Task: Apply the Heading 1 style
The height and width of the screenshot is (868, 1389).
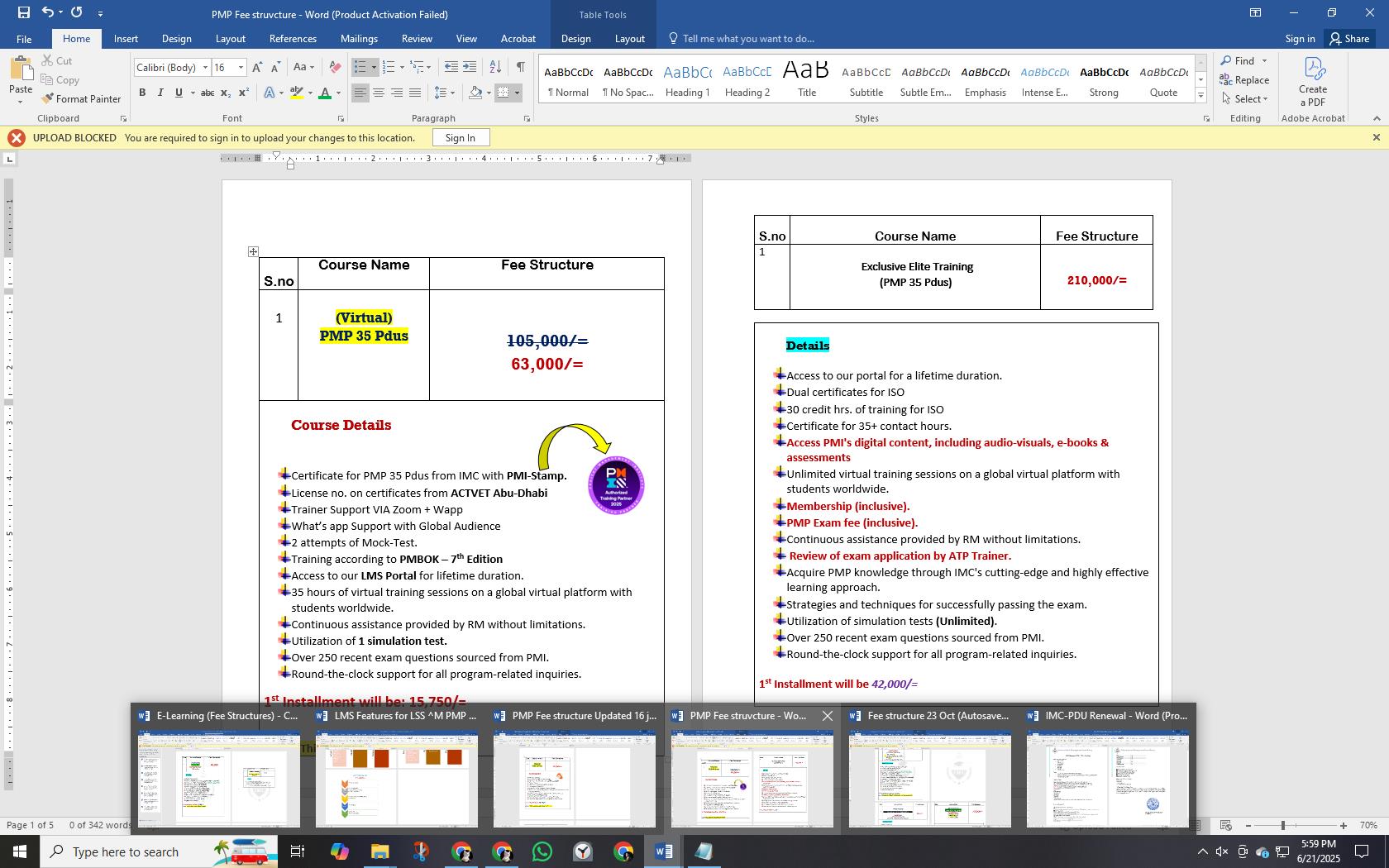Action: 687,81
